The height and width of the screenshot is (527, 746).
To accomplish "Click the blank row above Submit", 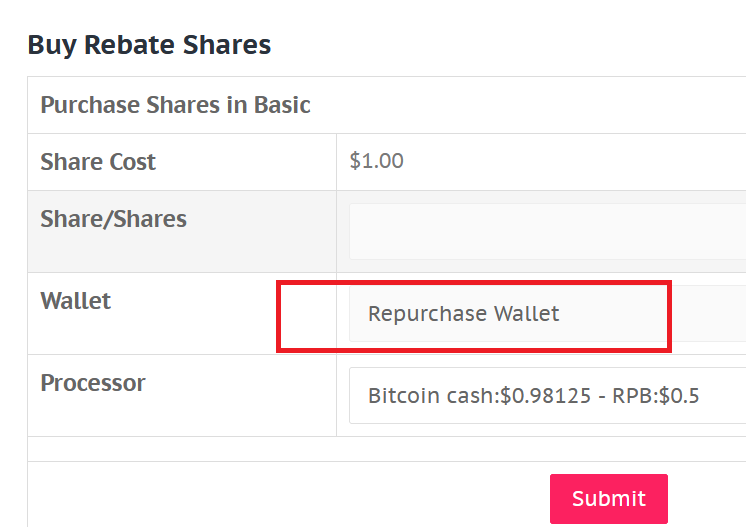I will (387, 449).
